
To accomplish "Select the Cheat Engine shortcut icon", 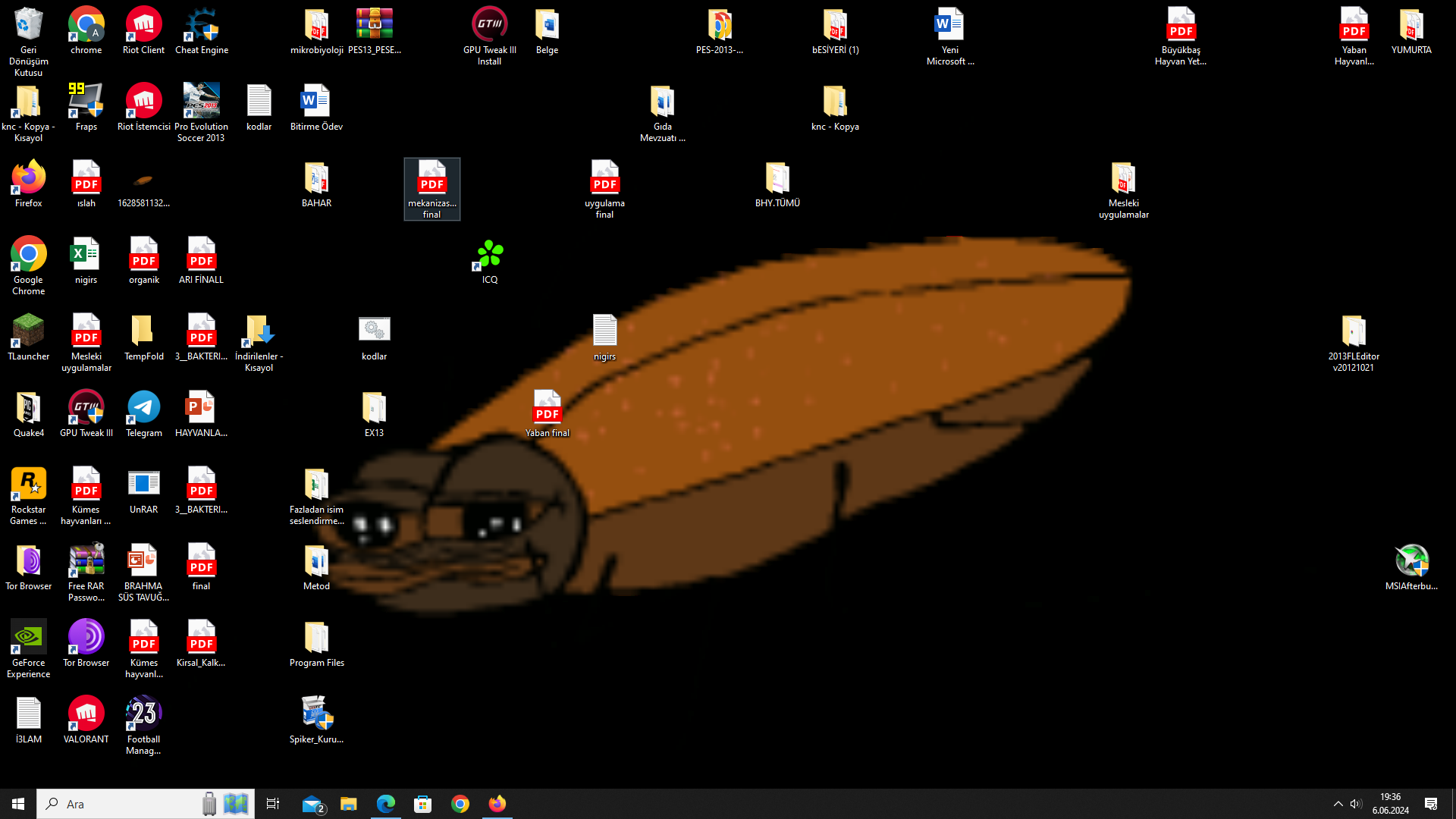I will click(x=201, y=30).
